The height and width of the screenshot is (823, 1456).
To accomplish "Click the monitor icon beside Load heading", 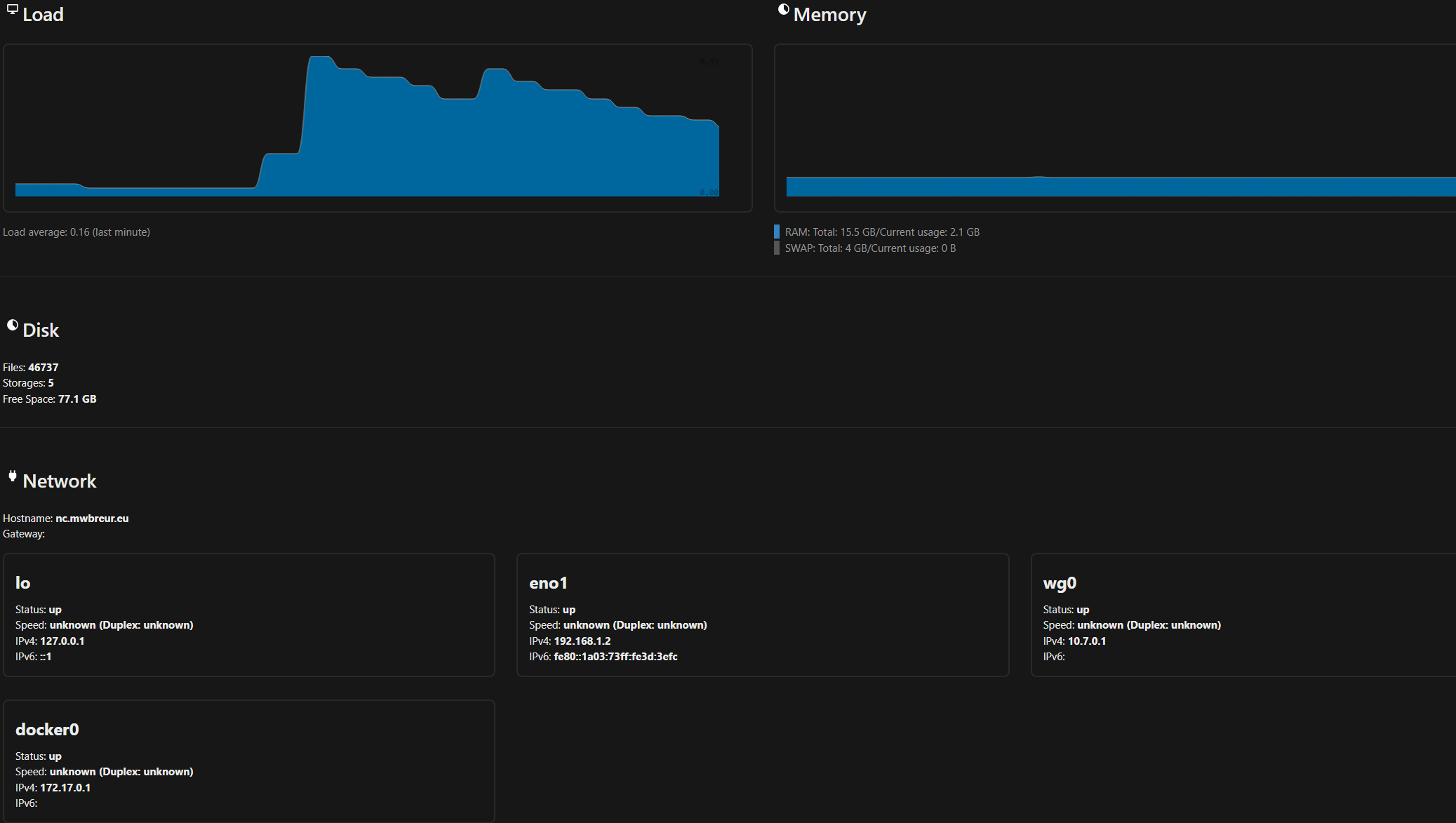I will tap(12, 9).
